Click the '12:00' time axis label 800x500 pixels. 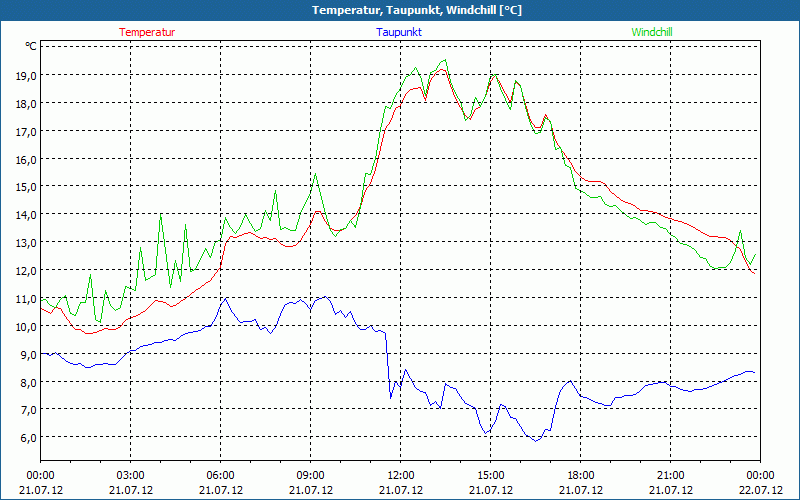(401, 476)
